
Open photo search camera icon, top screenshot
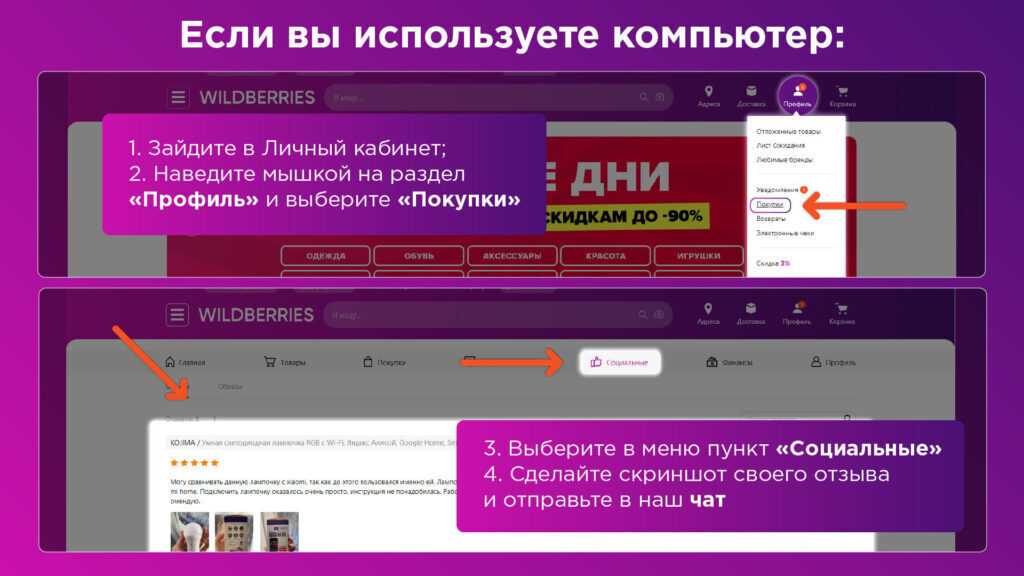point(660,97)
